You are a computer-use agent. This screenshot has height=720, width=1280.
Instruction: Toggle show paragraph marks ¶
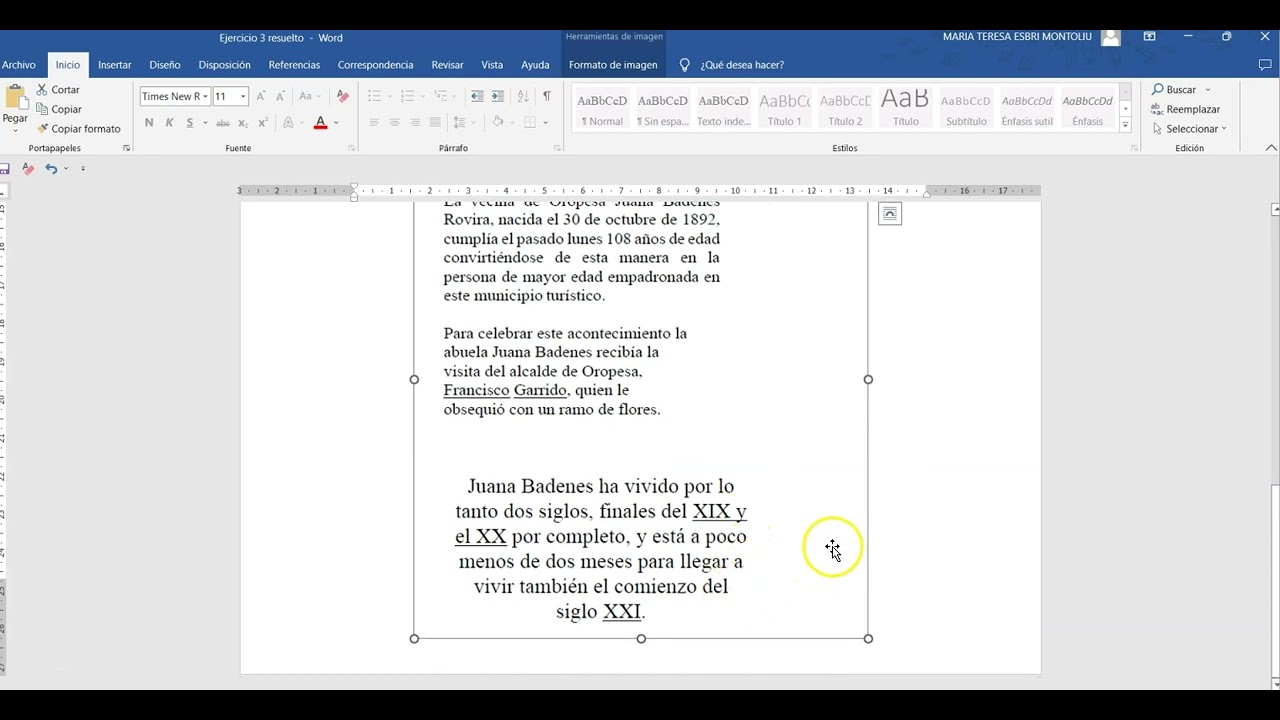547,97
